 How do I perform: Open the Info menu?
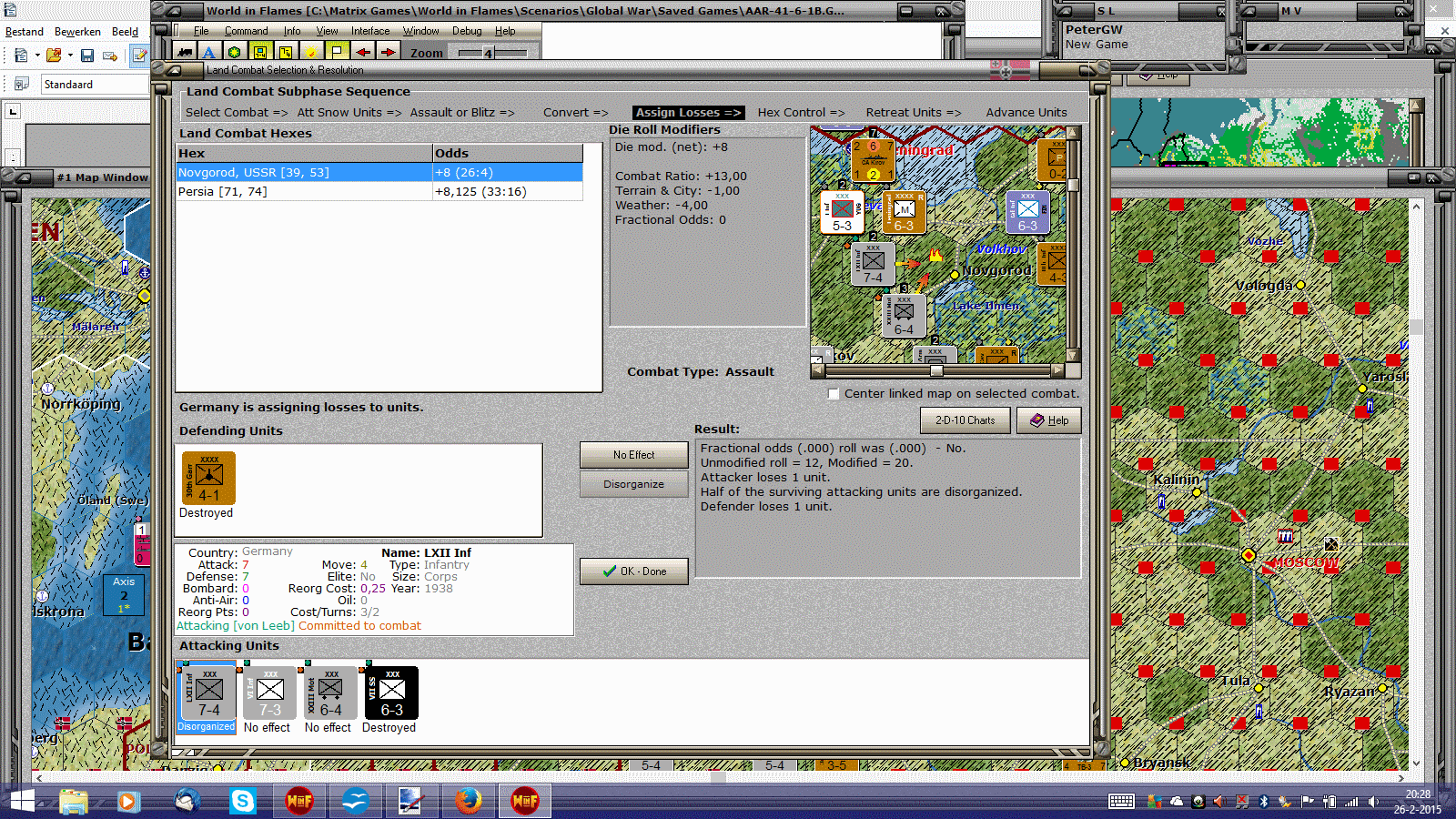291,31
